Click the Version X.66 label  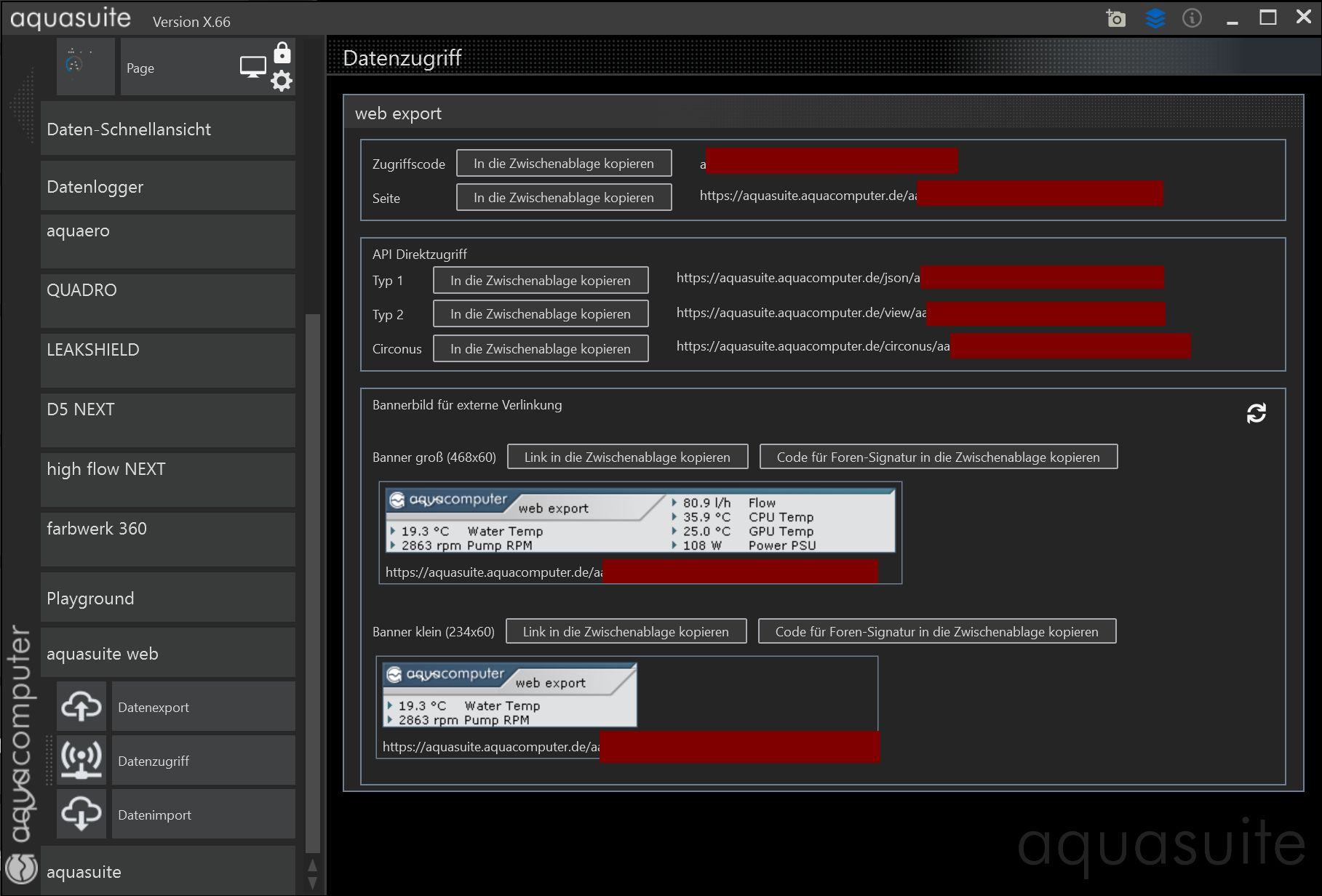(x=191, y=22)
